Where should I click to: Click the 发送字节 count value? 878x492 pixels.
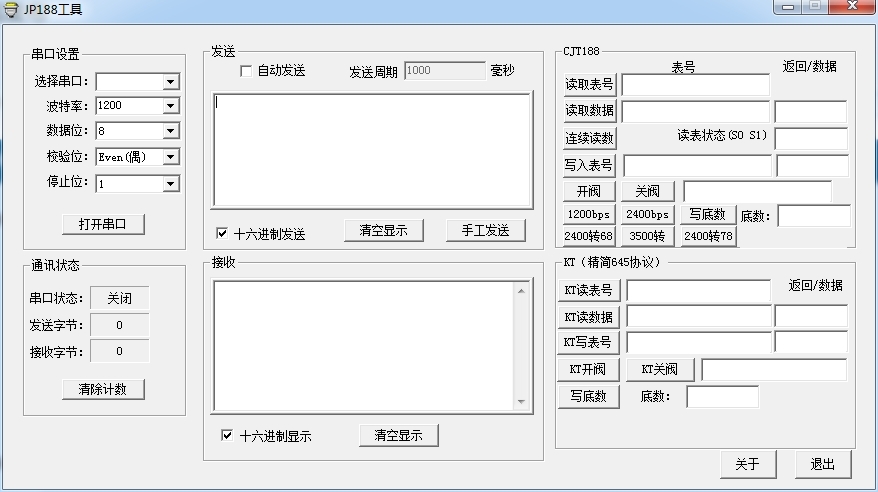pos(120,325)
